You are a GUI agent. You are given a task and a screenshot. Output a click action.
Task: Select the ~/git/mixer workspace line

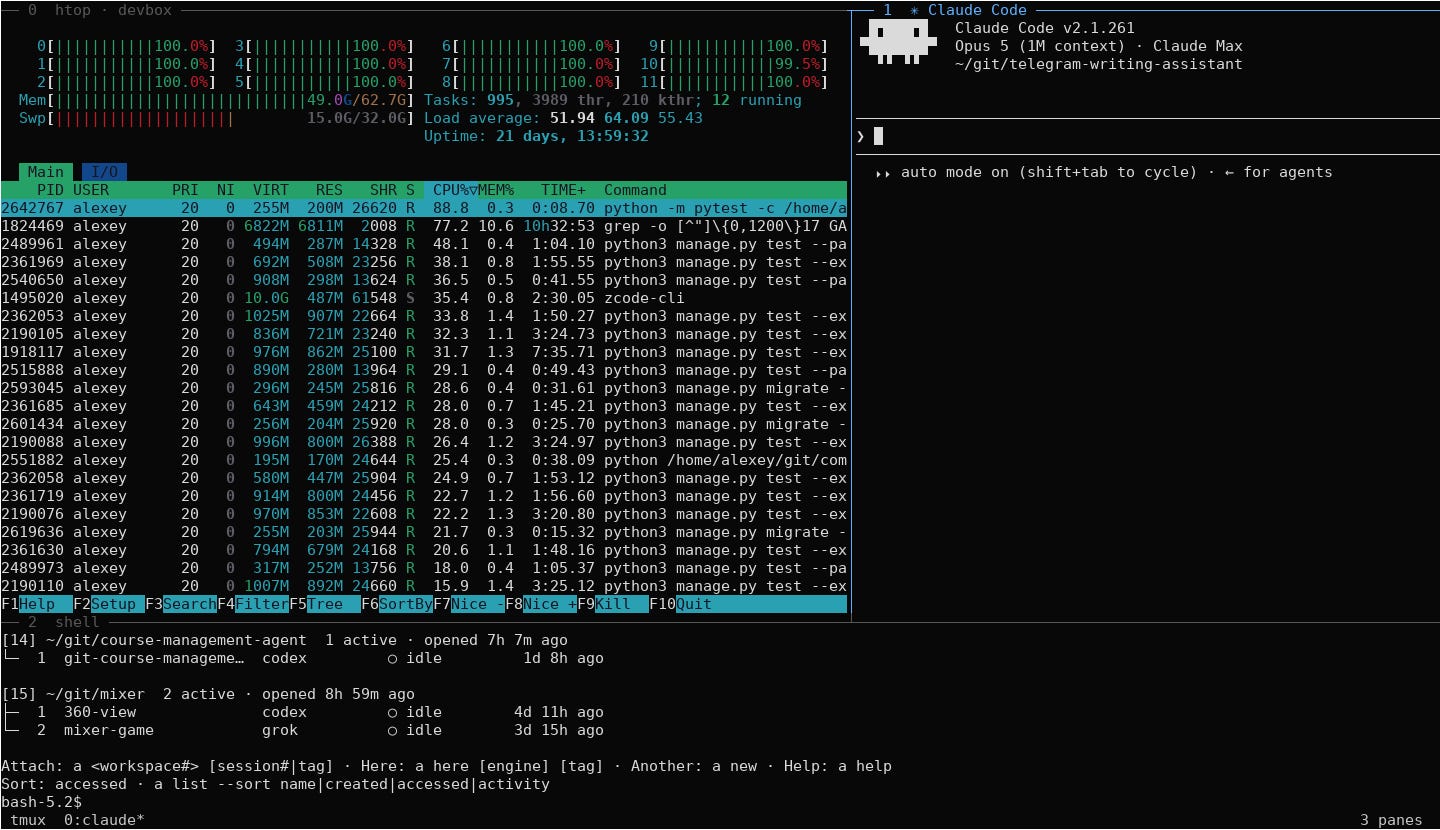pyautogui.click(x=208, y=694)
